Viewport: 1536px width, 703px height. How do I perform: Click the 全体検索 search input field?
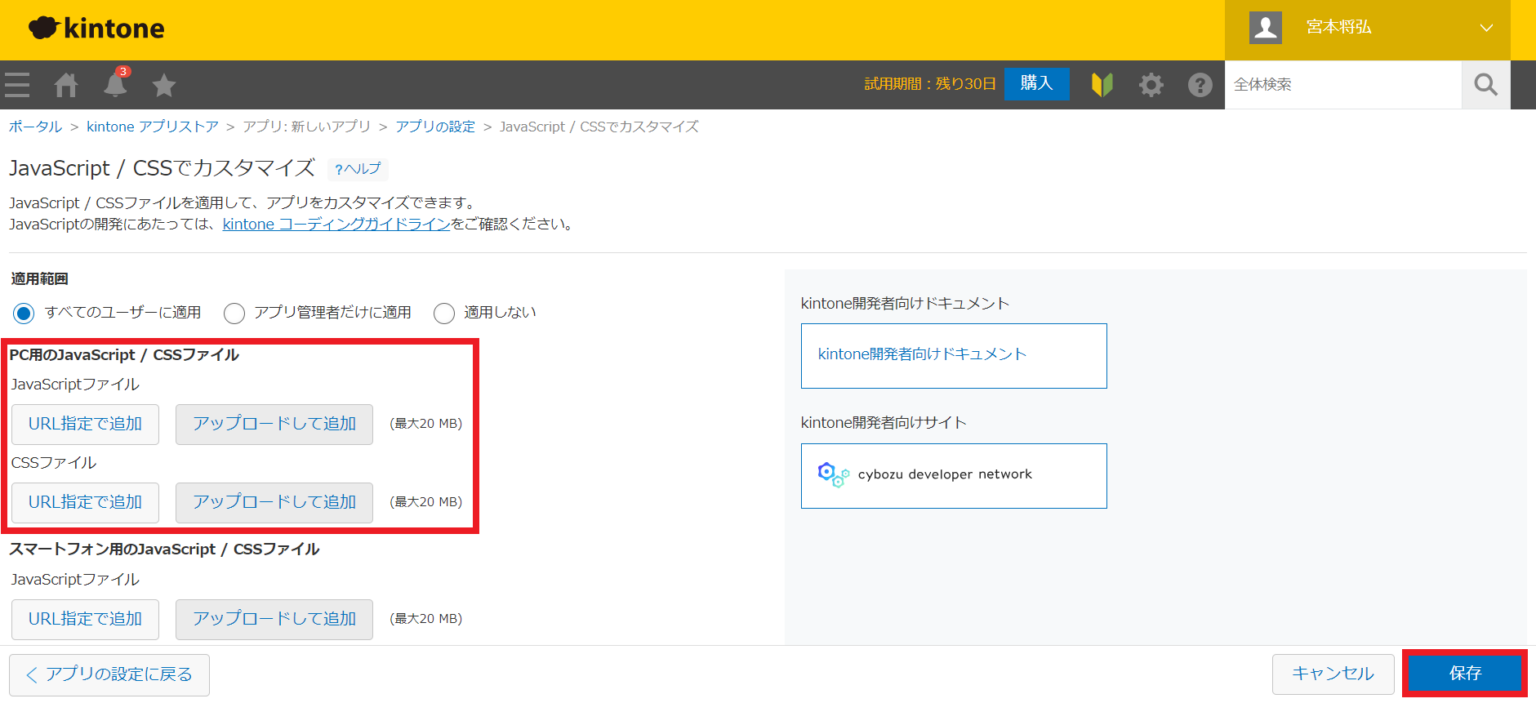coord(1340,84)
